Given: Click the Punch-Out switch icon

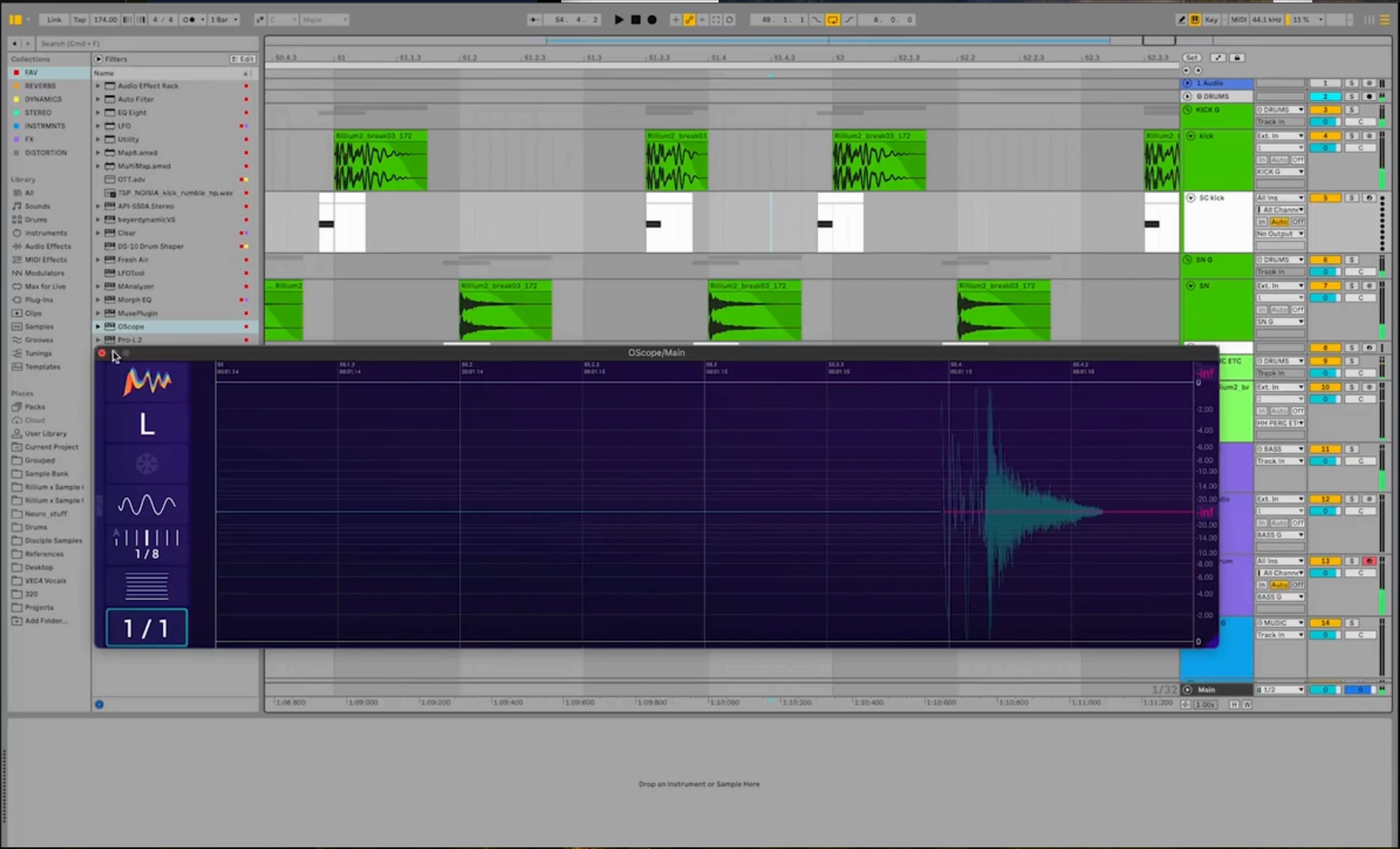Looking at the screenshot, I should (x=849, y=20).
